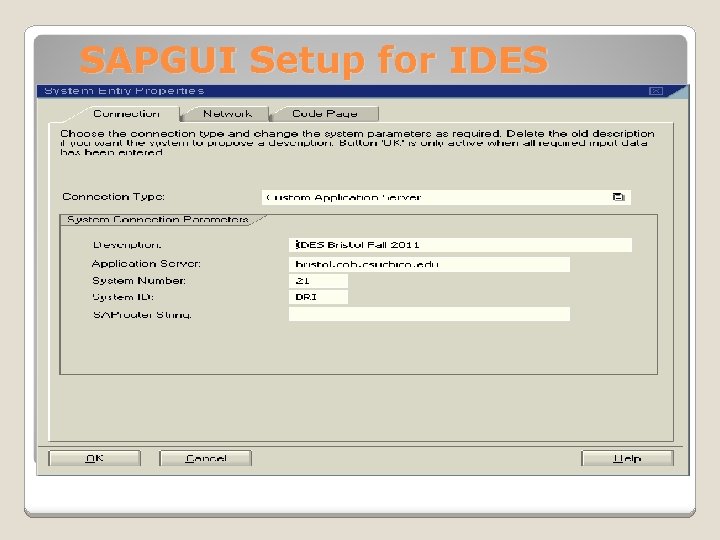
Task: Click the instruction text starting with Choose the connection type
Action: click(357, 143)
